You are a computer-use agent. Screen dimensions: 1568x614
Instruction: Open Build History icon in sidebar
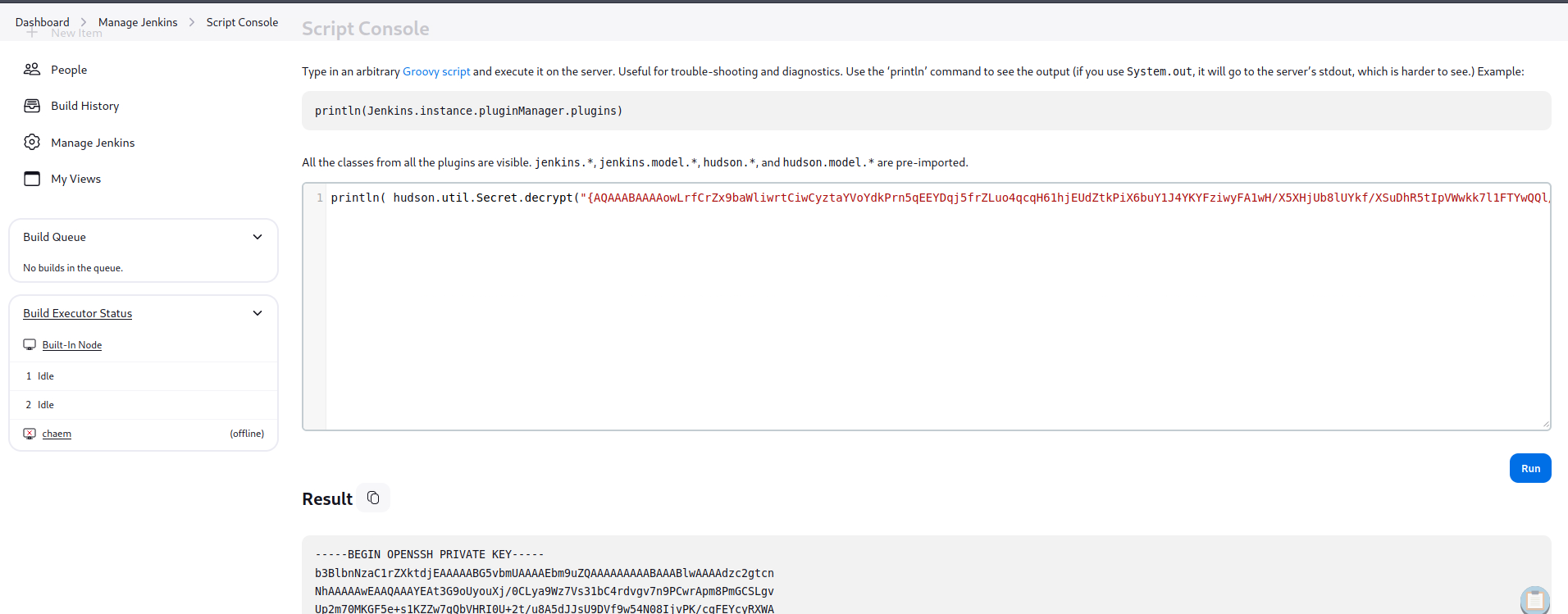[x=32, y=106]
